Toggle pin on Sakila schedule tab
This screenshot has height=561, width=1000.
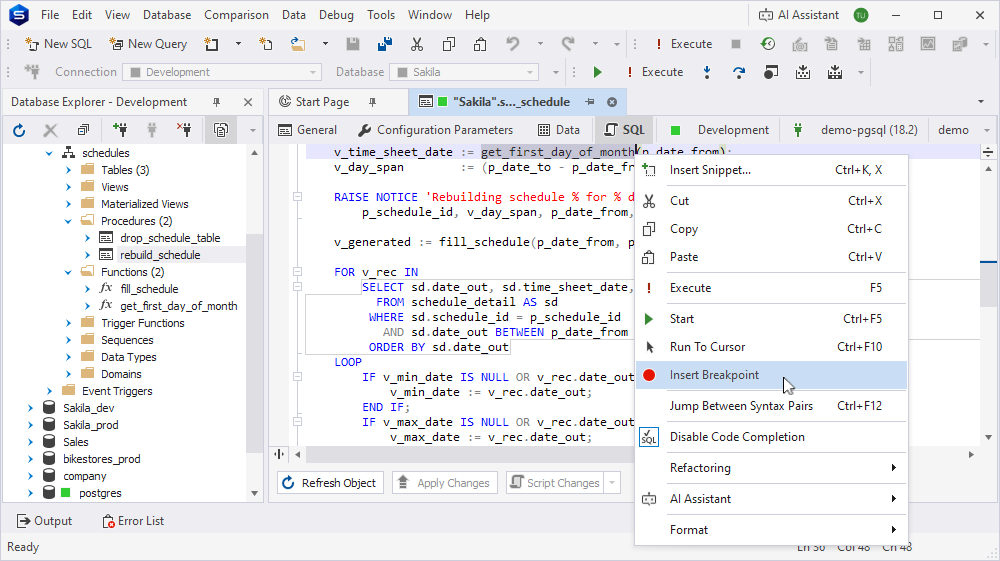590,102
